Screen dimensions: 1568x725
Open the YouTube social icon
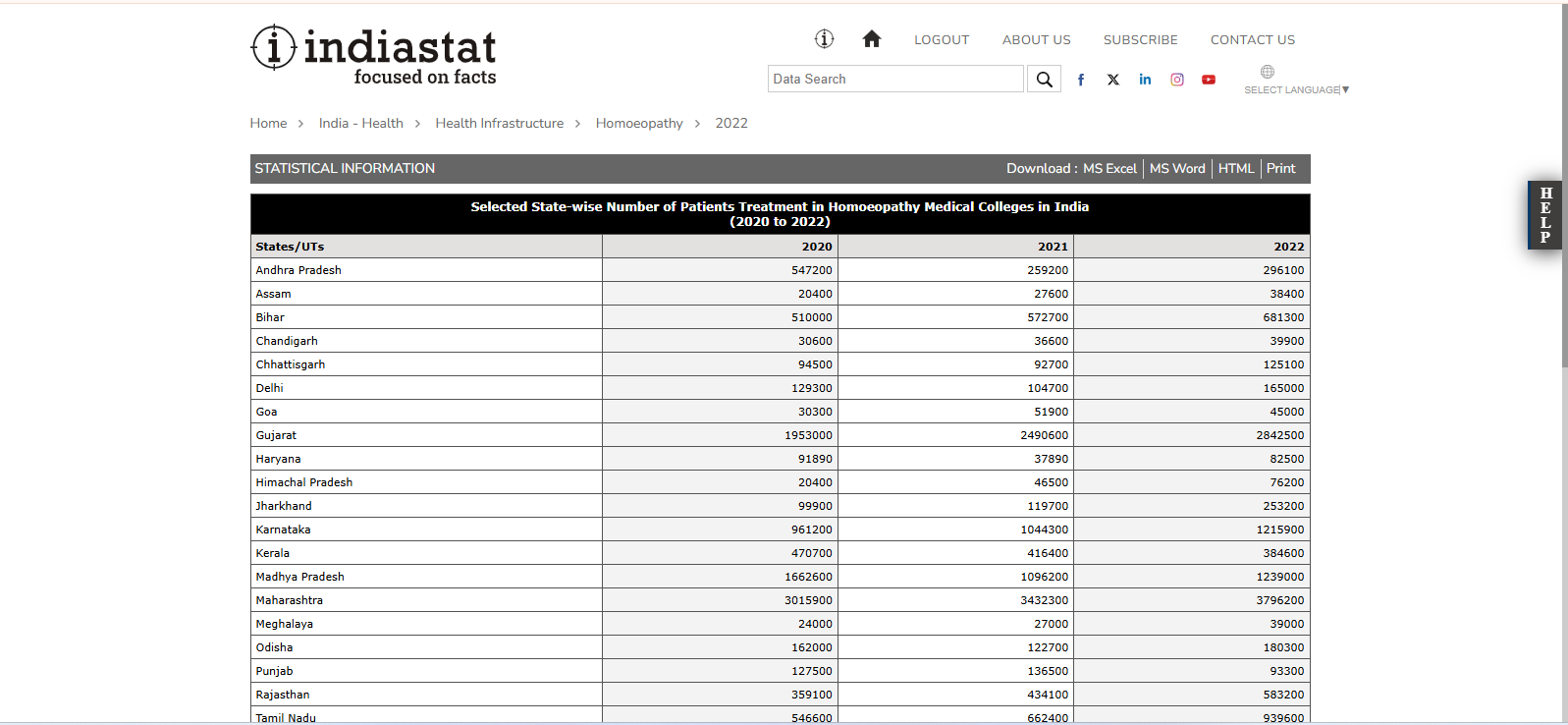[1209, 80]
